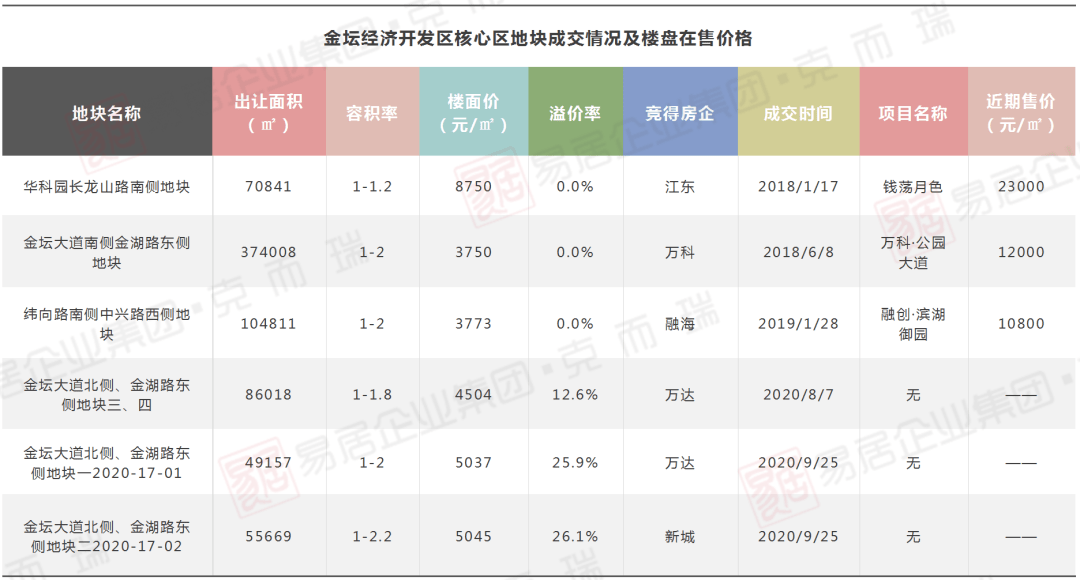Image resolution: width=1080 pixels, height=580 pixels.
Task: Click the cell 纬向路南侧中兴路西侧地块
Action: pyautogui.click(x=107, y=324)
